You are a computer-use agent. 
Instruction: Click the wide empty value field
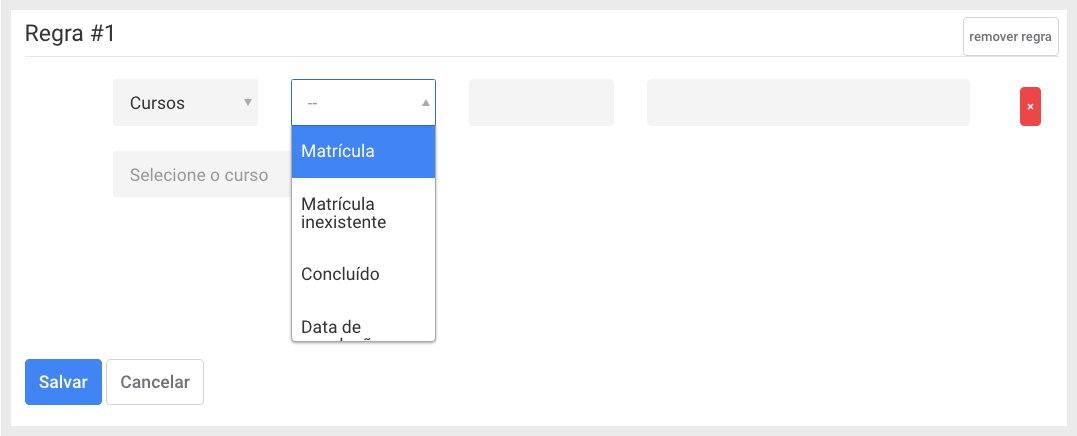pos(808,103)
